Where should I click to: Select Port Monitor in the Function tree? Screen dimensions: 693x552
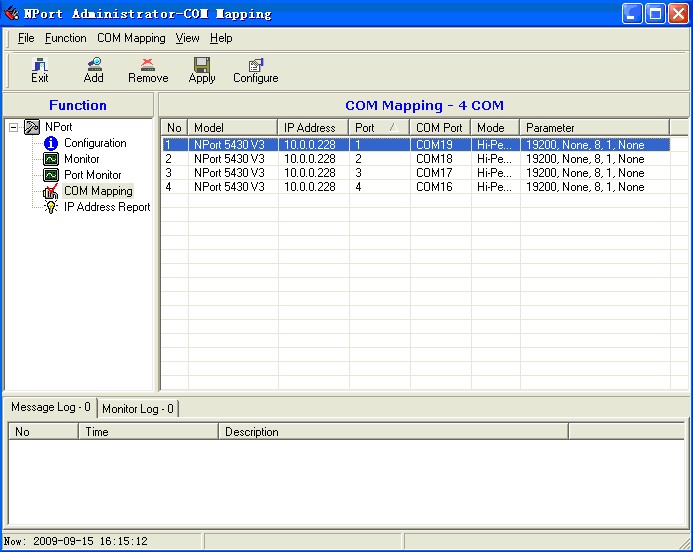tap(92, 175)
